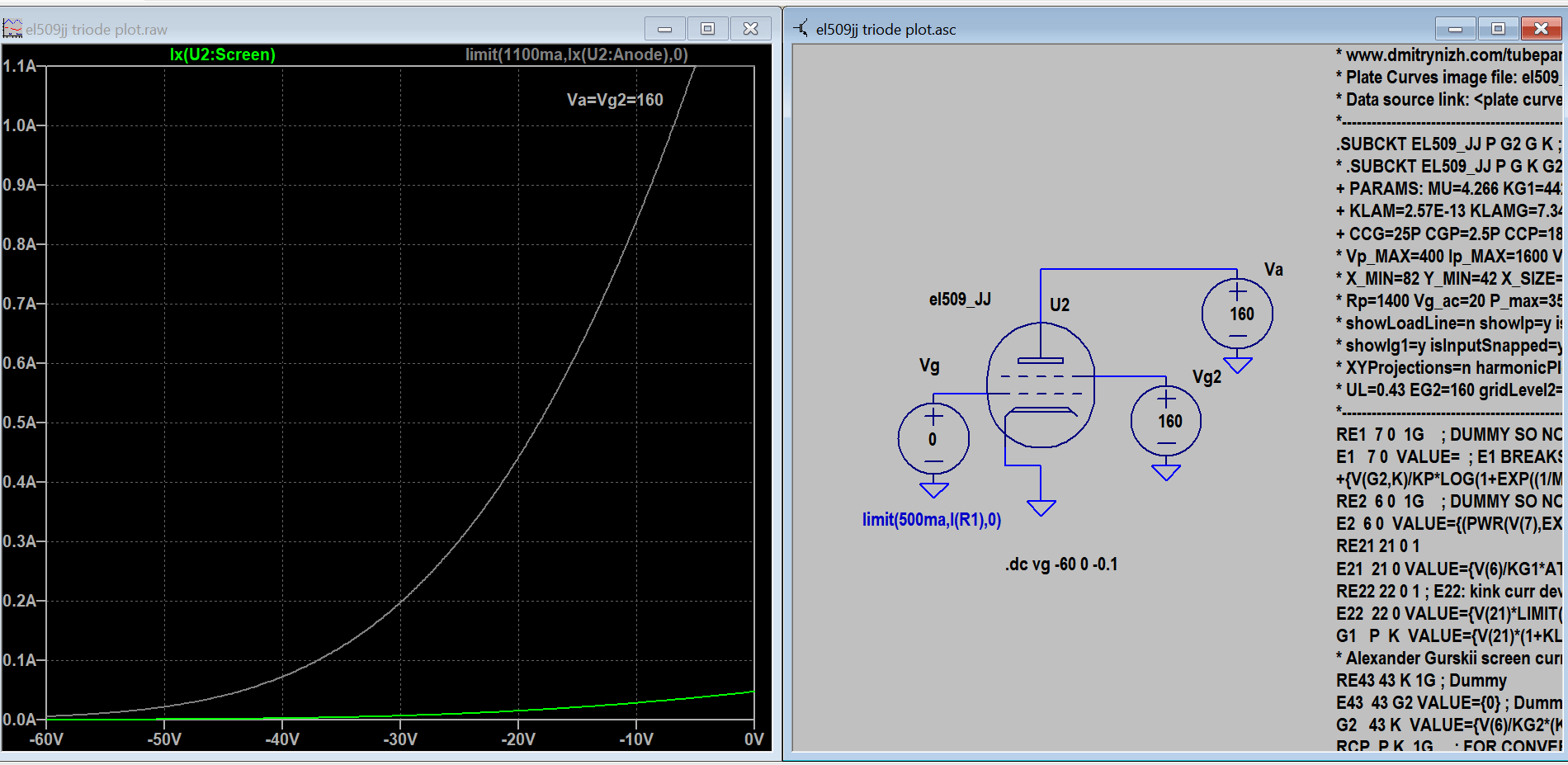Click the el509_JJ component name label

point(960,300)
